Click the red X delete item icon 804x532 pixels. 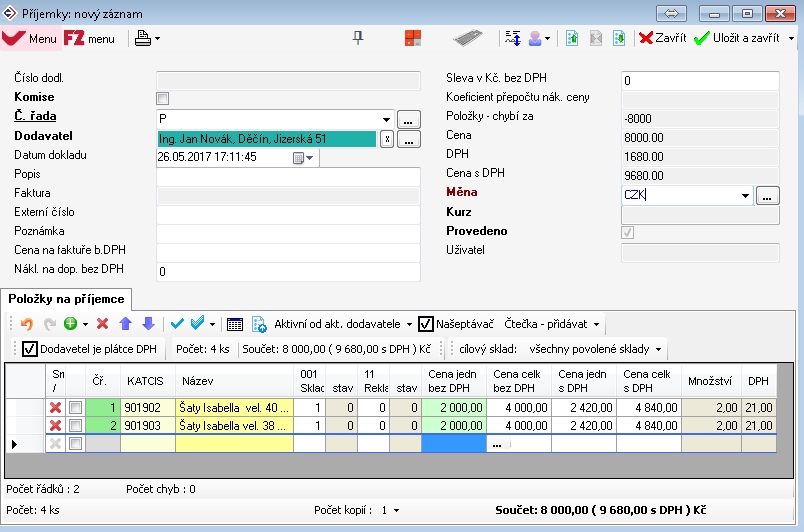tap(103, 323)
